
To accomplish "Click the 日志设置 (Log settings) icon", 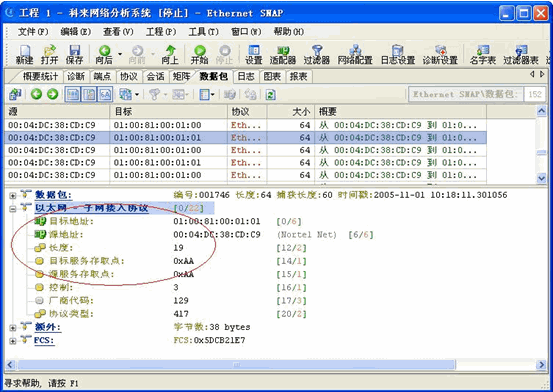I will click(398, 54).
